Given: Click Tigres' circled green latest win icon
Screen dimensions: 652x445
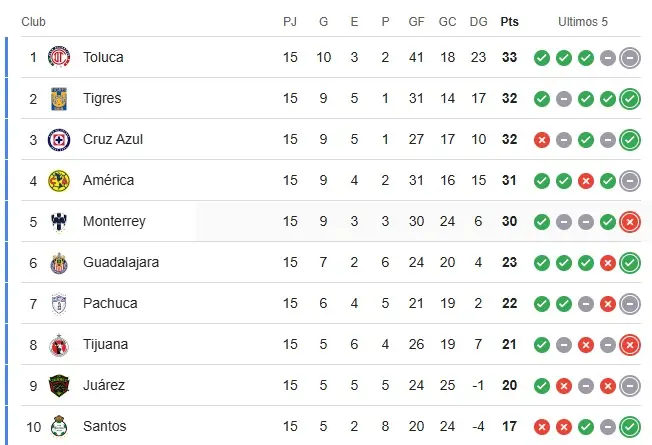Looking at the screenshot, I should tap(630, 98).
